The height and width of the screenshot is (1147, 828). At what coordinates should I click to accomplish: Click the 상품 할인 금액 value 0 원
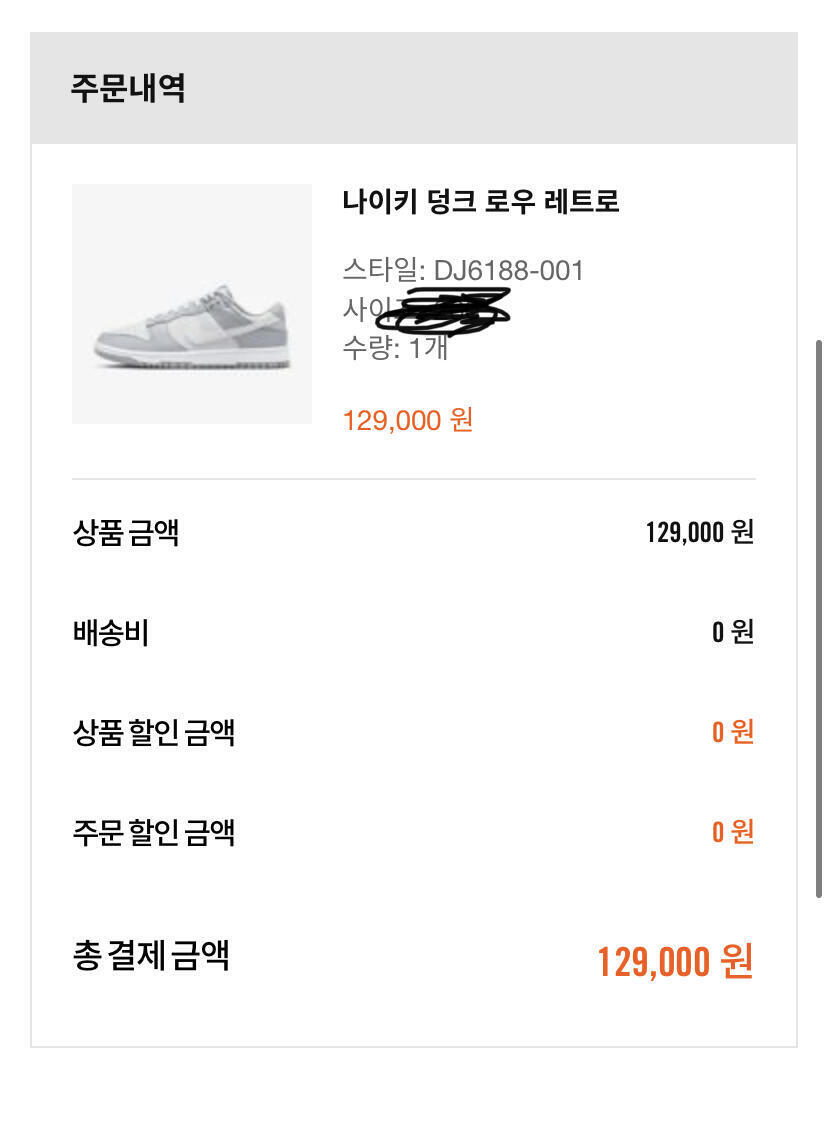[x=732, y=733]
